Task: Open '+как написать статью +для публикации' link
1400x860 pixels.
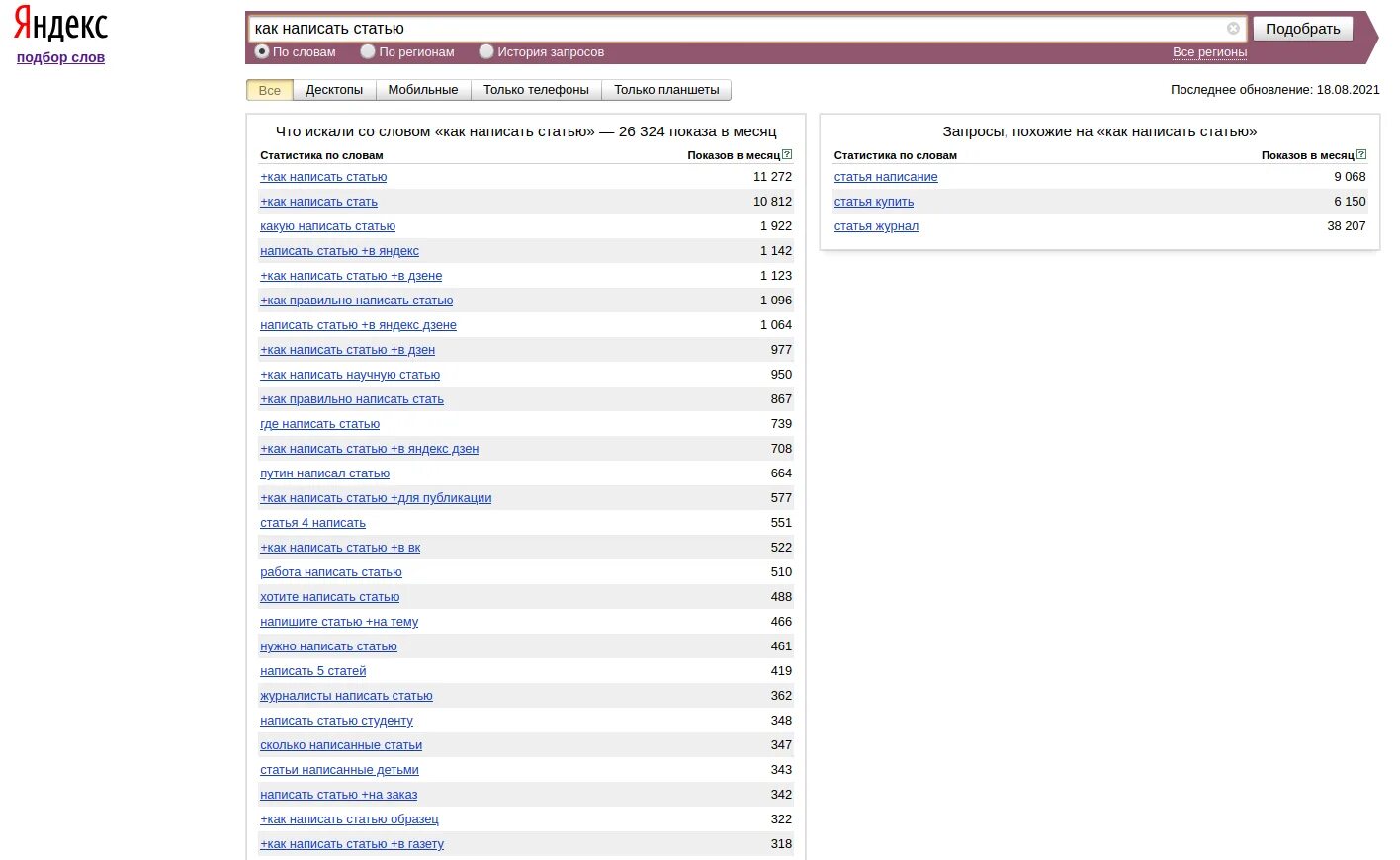Action: 376,498
